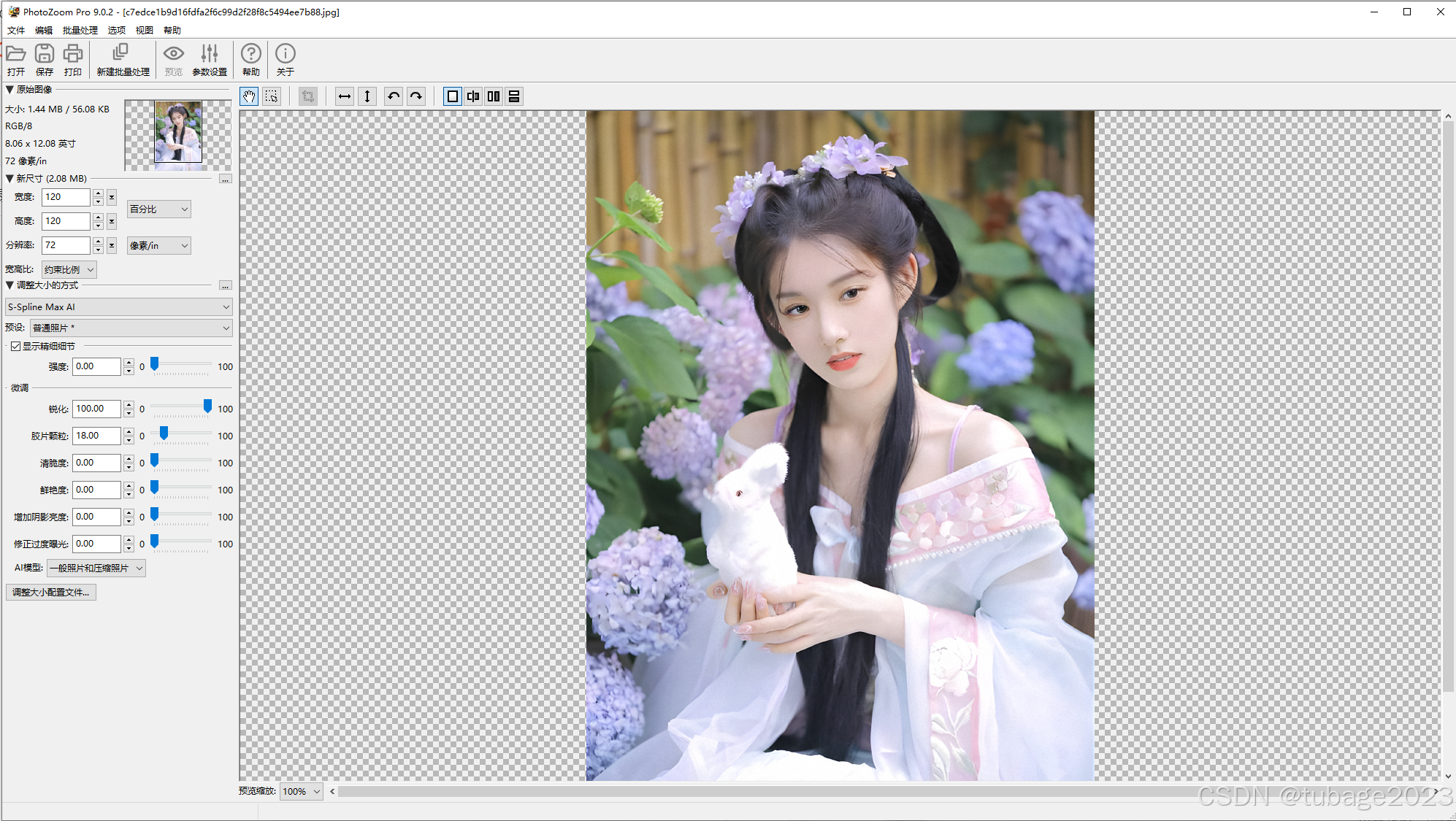Open parameter settings sliders icon
The height and width of the screenshot is (821, 1456).
210,53
